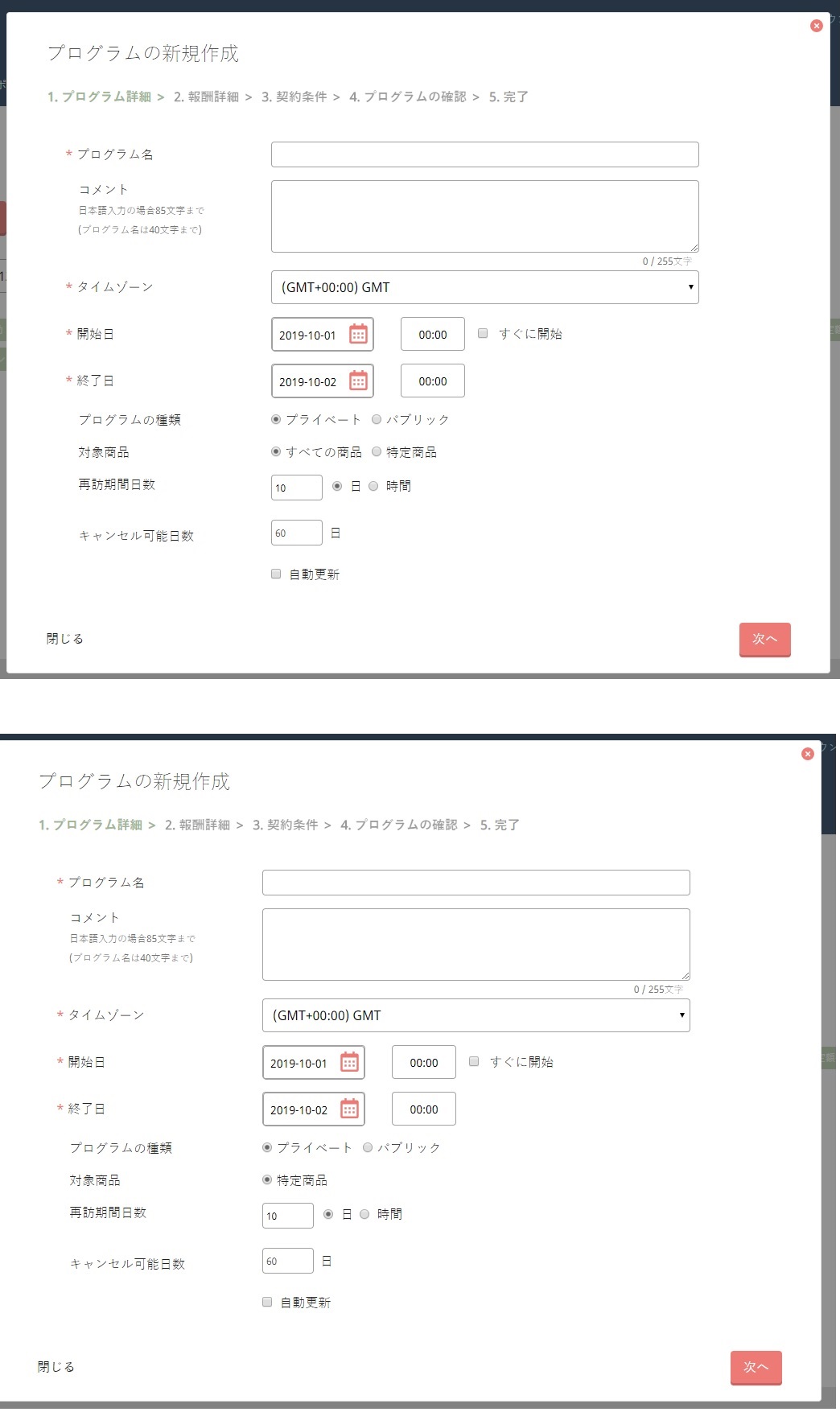Go to step 3. 契約条件 in lower dialog
This screenshot has height=1416, width=840.
pos(285,825)
